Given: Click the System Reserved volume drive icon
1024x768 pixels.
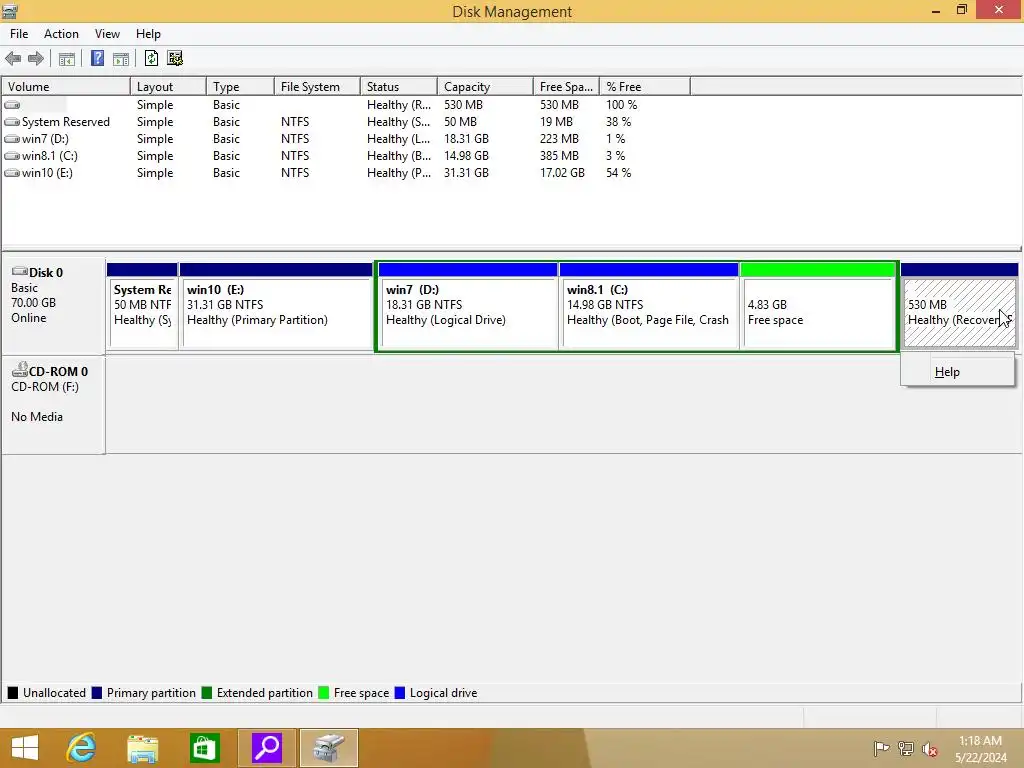Looking at the screenshot, I should [12, 121].
